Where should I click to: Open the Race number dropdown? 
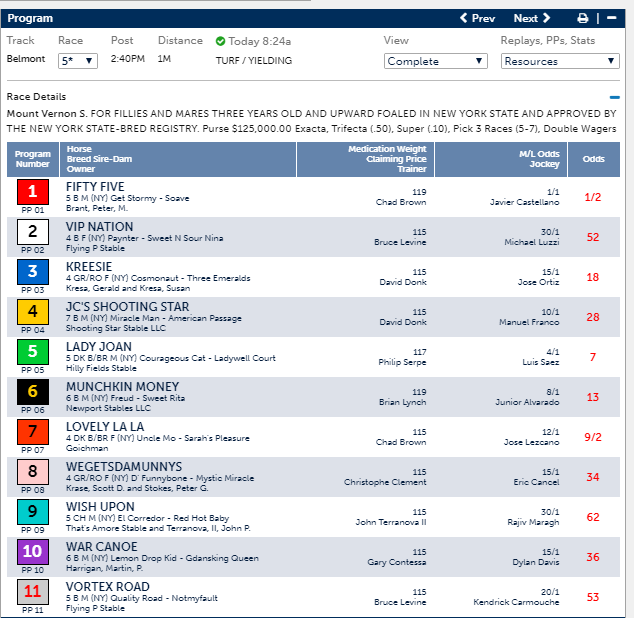tap(78, 61)
